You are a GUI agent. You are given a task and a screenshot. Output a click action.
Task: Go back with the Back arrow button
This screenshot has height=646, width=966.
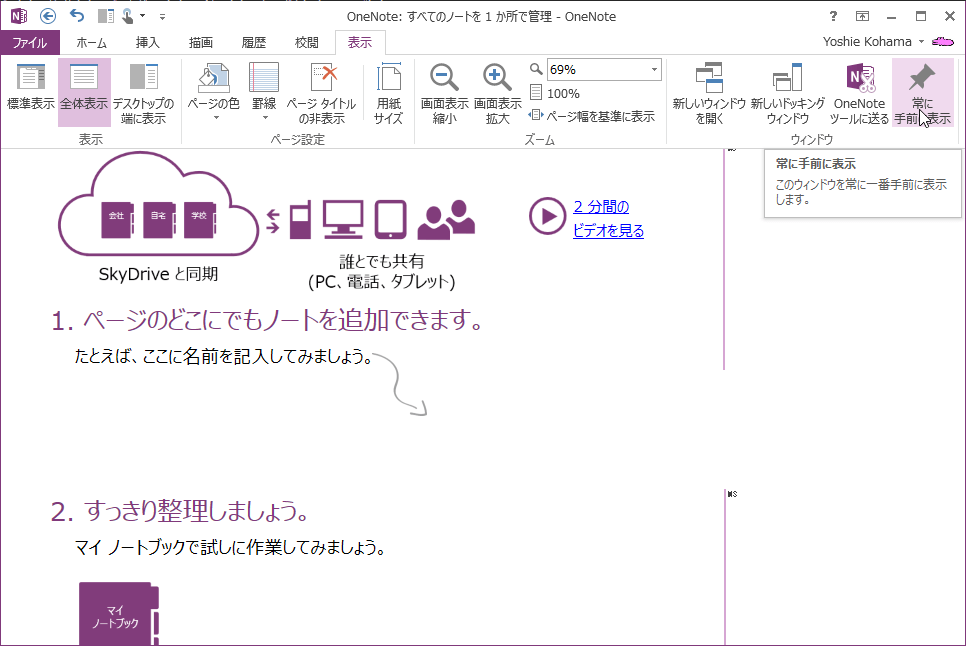tap(47, 16)
